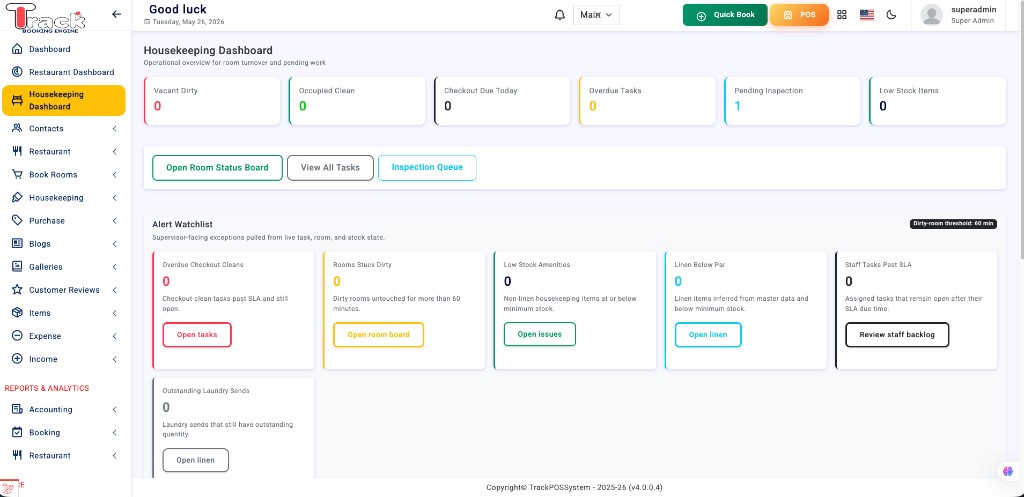1024x497 pixels.
Task: Click the Housekeeping Dashboard bed icon
Action: tap(18, 101)
